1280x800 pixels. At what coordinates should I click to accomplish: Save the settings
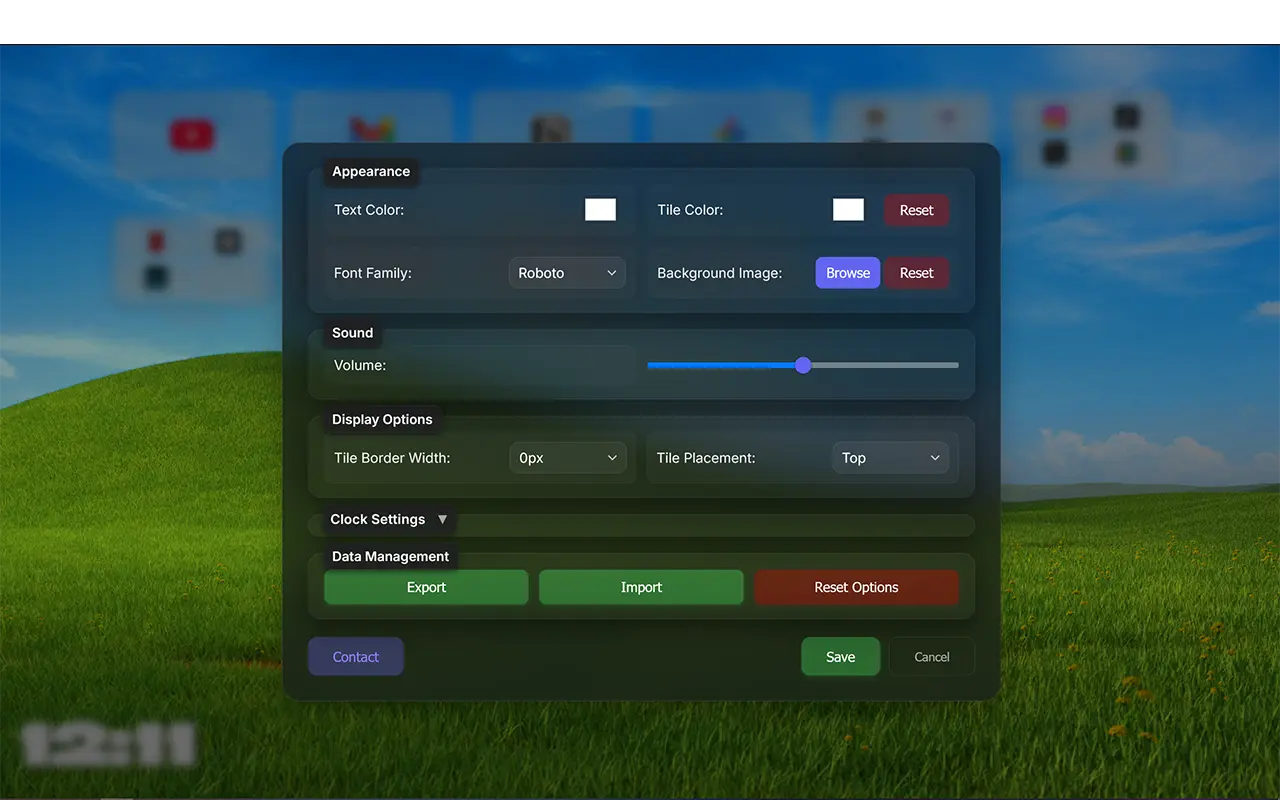pos(841,657)
